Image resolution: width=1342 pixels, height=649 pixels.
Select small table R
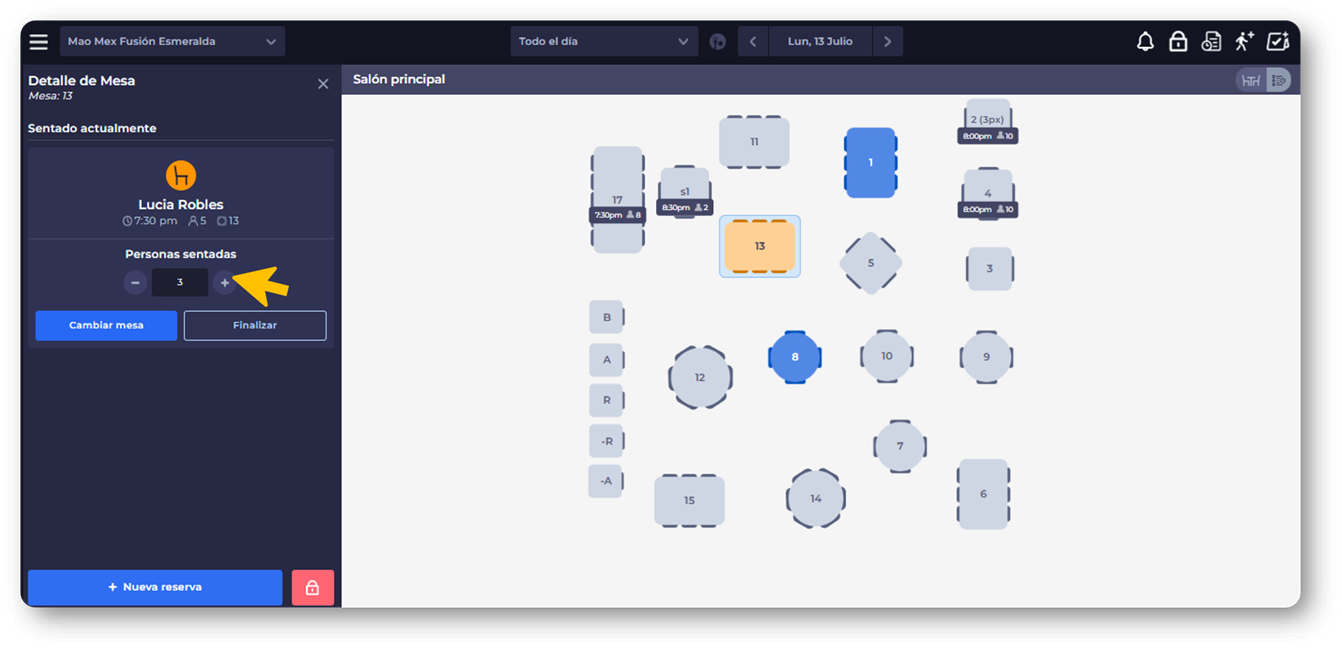[x=607, y=400]
